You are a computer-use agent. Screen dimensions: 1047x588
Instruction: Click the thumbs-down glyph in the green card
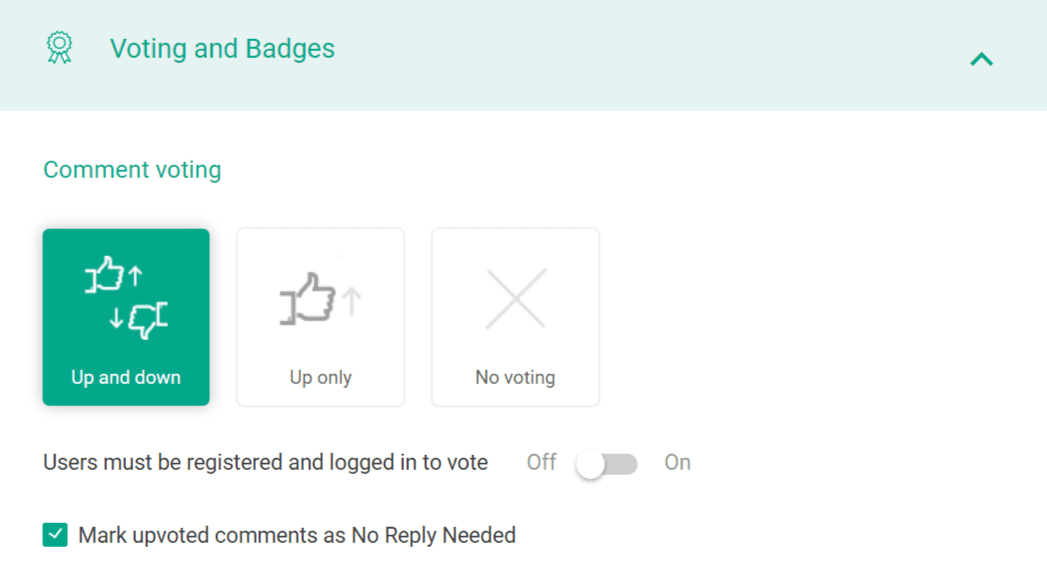point(148,319)
